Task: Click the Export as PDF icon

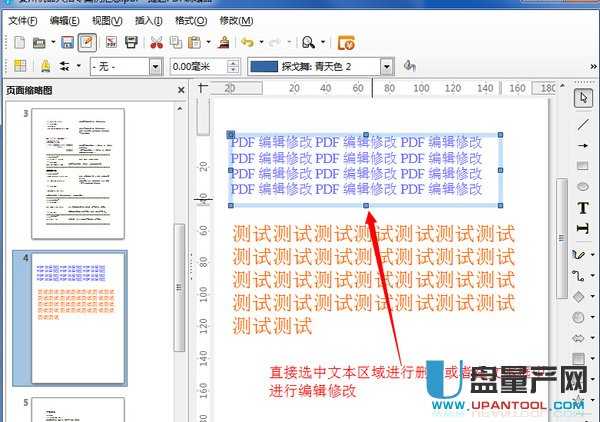Action: [x=111, y=42]
